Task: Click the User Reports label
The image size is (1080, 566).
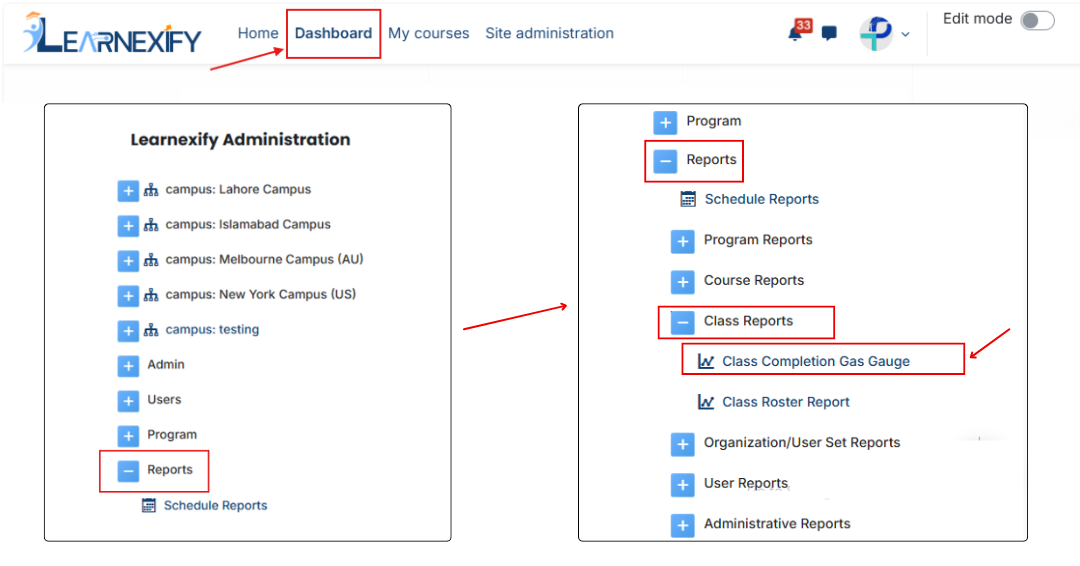Action: [746, 483]
